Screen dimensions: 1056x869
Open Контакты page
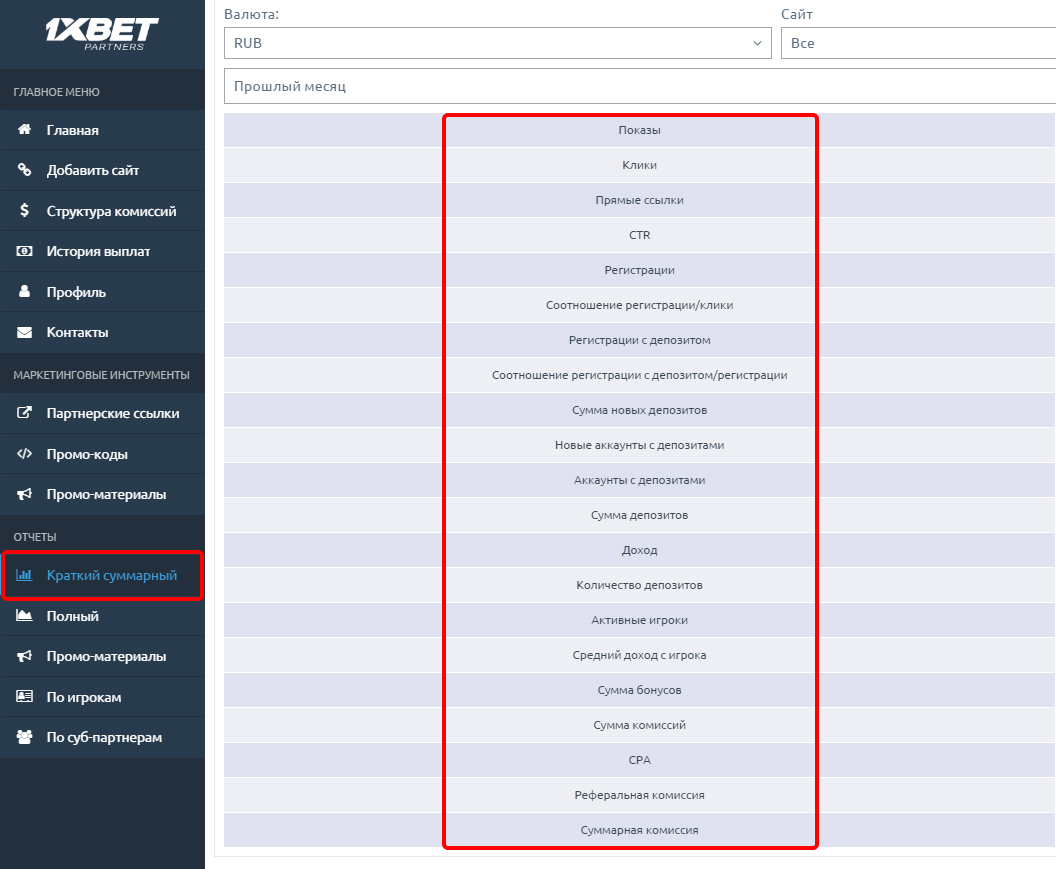tap(102, 332)
